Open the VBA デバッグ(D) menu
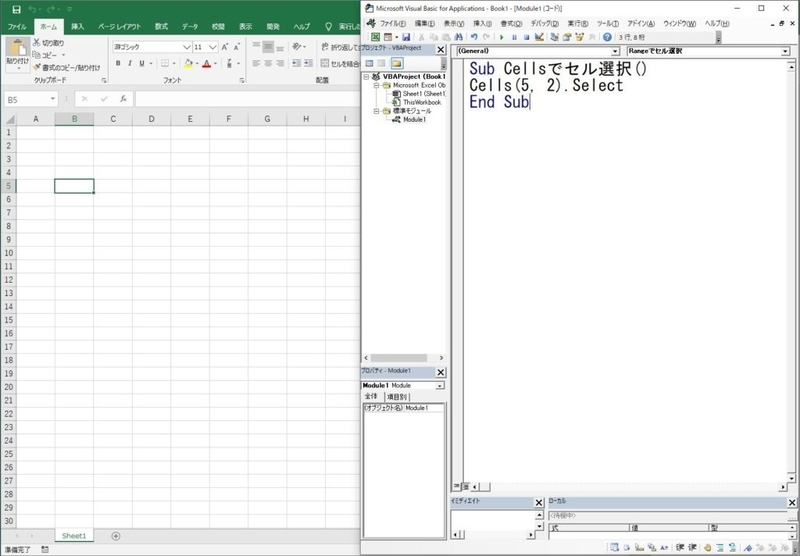This screenshot has width=800, height=556. tap(544, 23)
